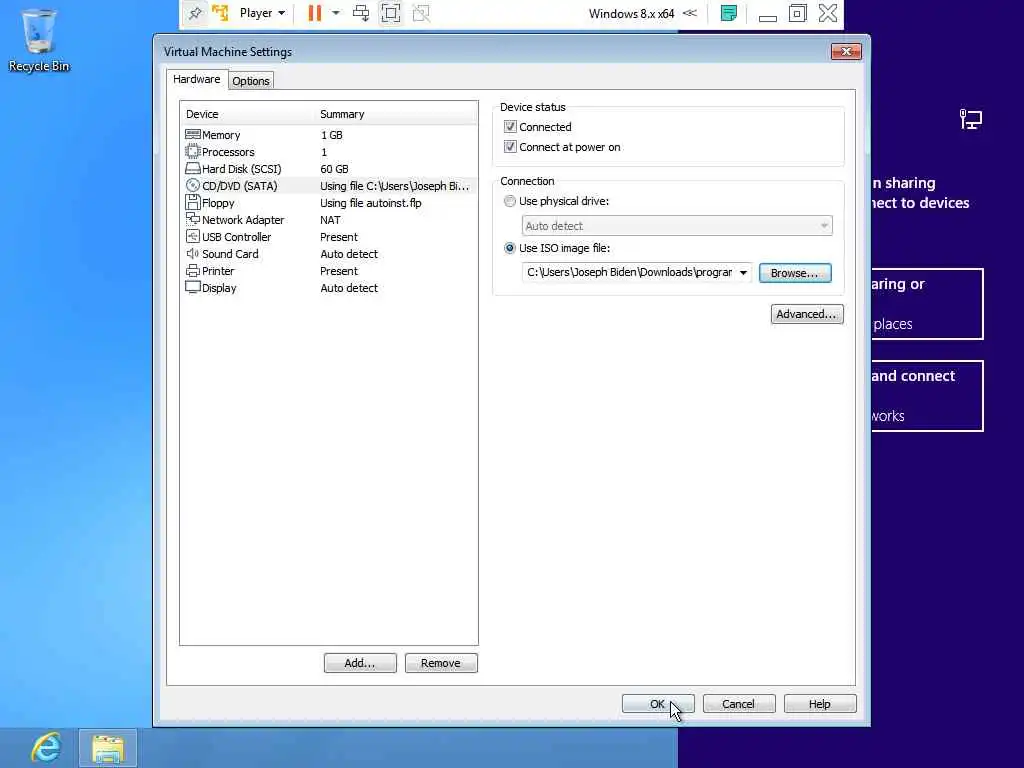
Task: Click the Unity mode toolbar icon
Action: [421, 13]
